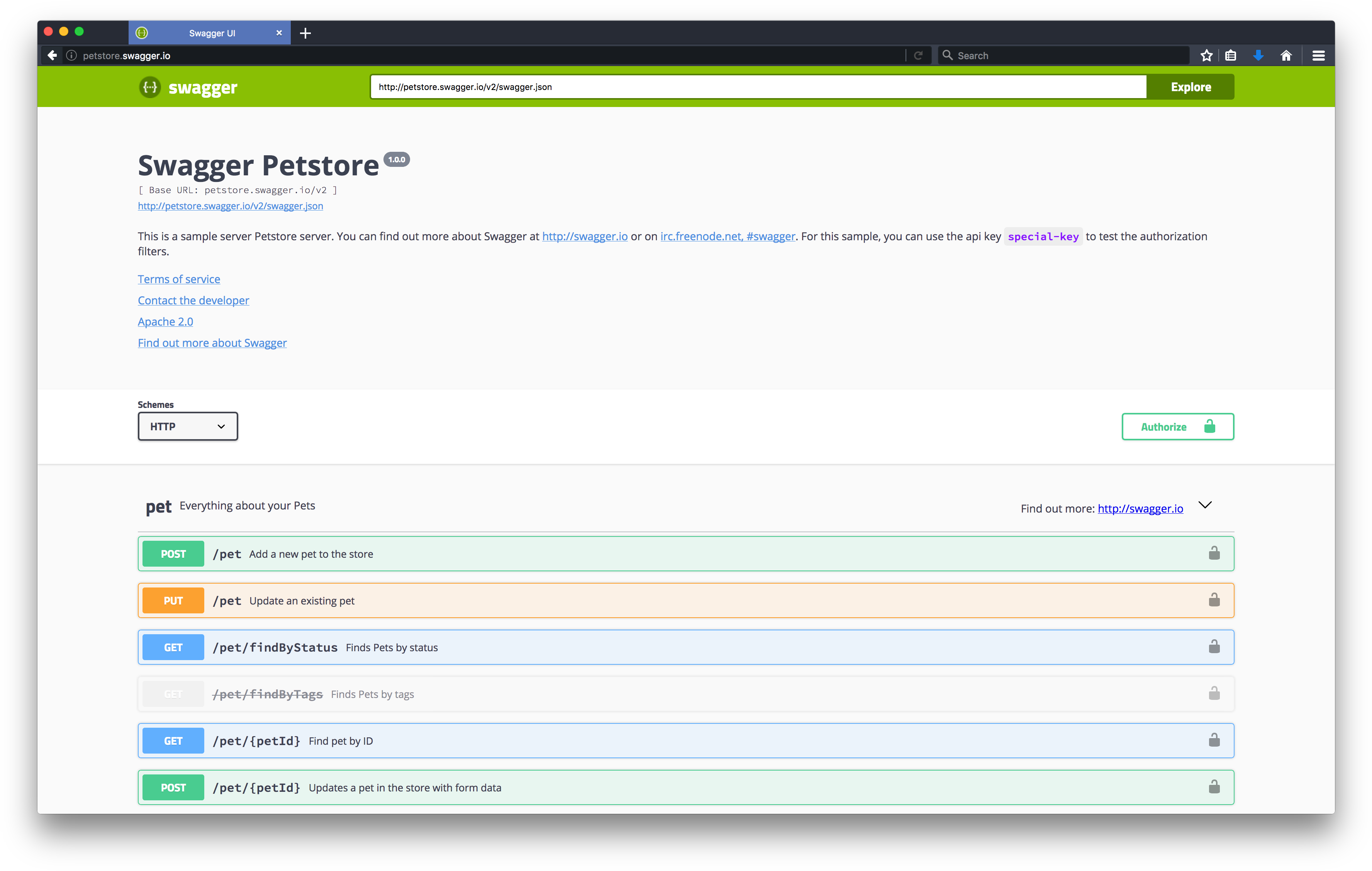Click the Explore button

(x=1190, y=87)
